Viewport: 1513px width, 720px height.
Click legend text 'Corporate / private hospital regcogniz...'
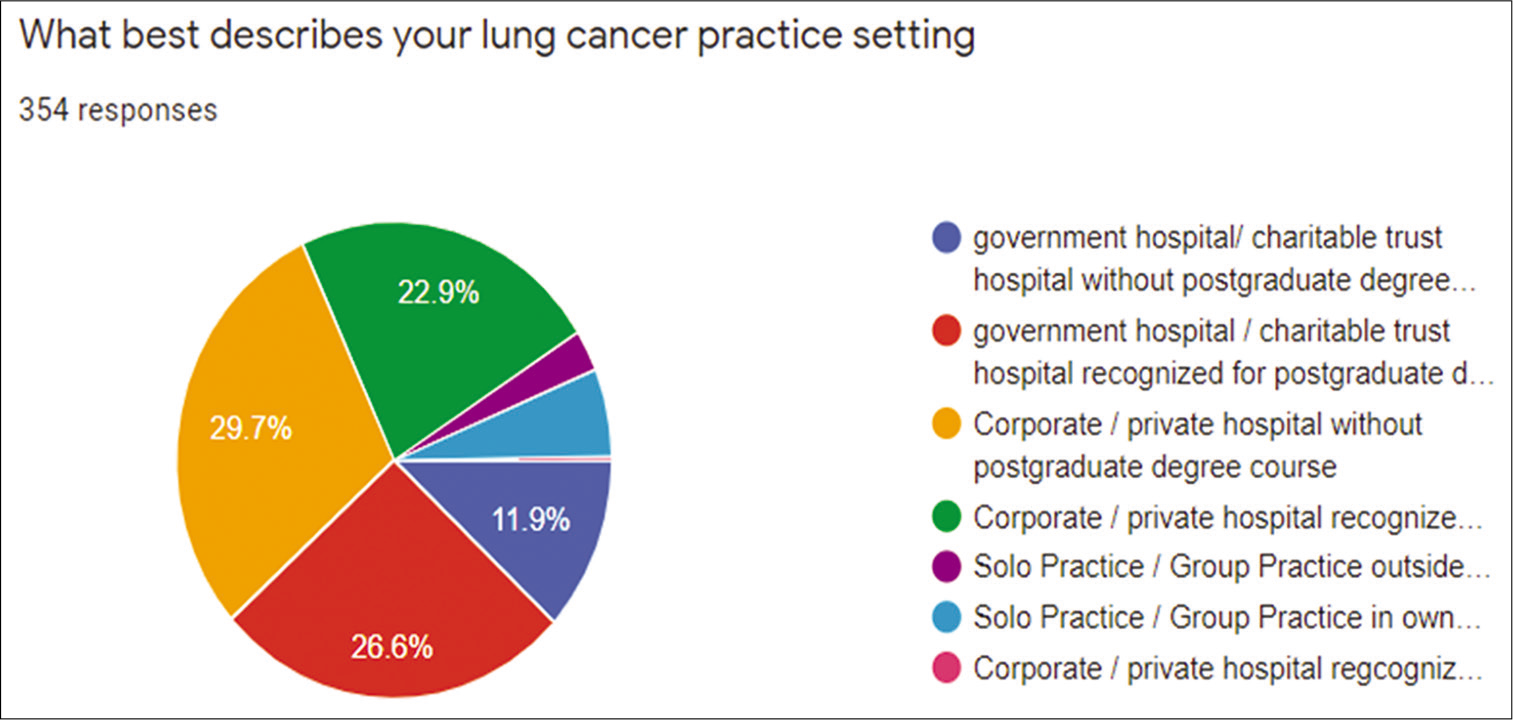pyautogui.click(x=1227, y=667)
